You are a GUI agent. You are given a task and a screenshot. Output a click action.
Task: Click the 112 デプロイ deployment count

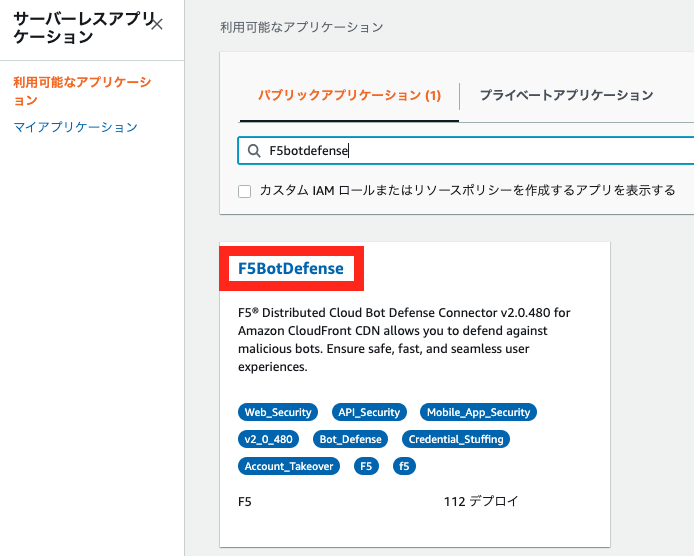[481, 501]
